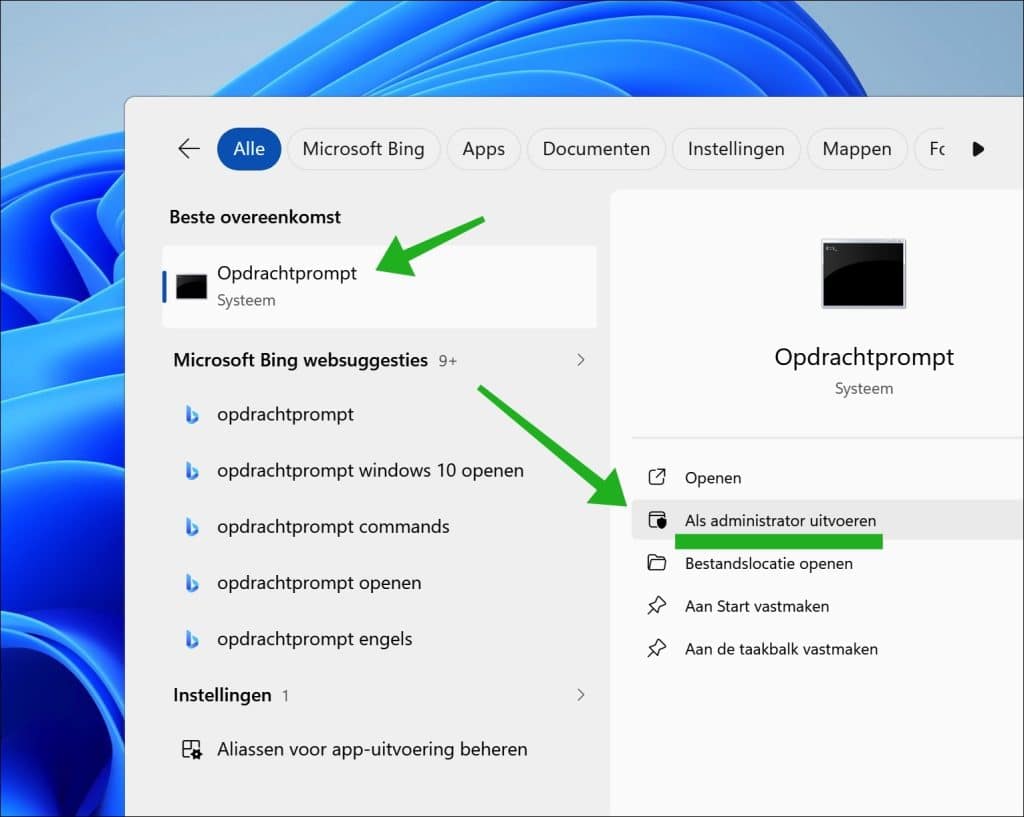Click the Microsoft Bing websuggesties heading
1024x817 pixels.
pos(300,360)
